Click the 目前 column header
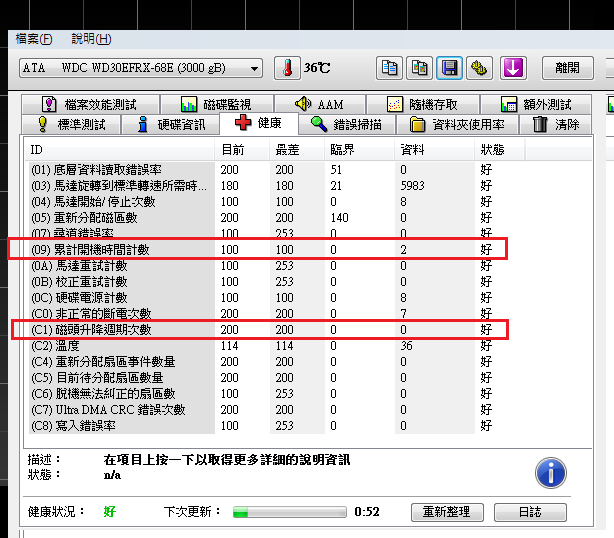Image resolution: width=614 pixels, height=538 pixels. 242,150
